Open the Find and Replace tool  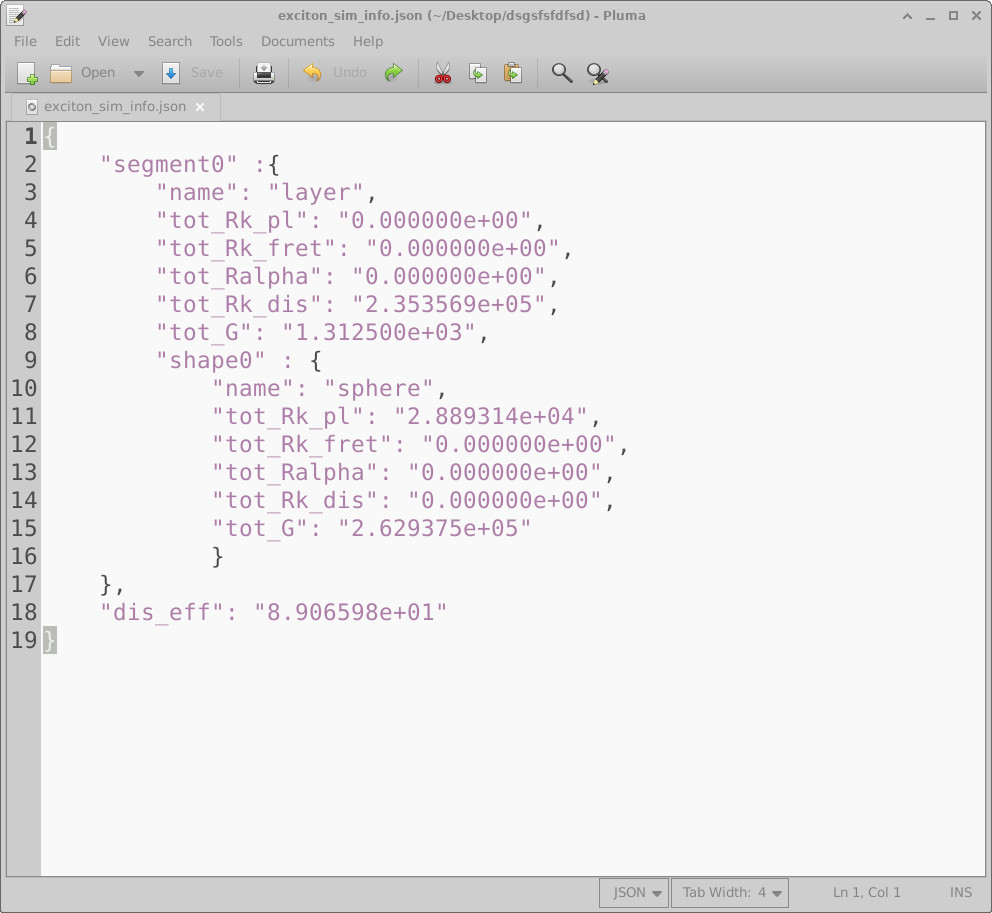pyautogui.click(x=597, y=72)
